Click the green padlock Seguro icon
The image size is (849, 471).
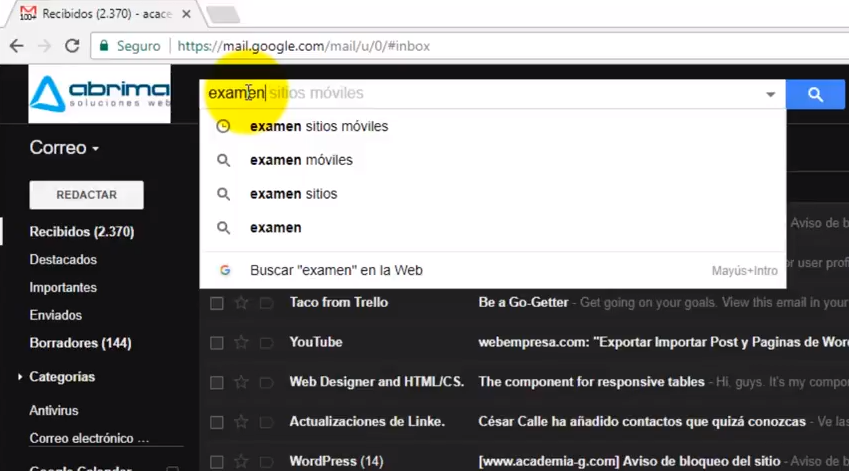click(104, 45)
